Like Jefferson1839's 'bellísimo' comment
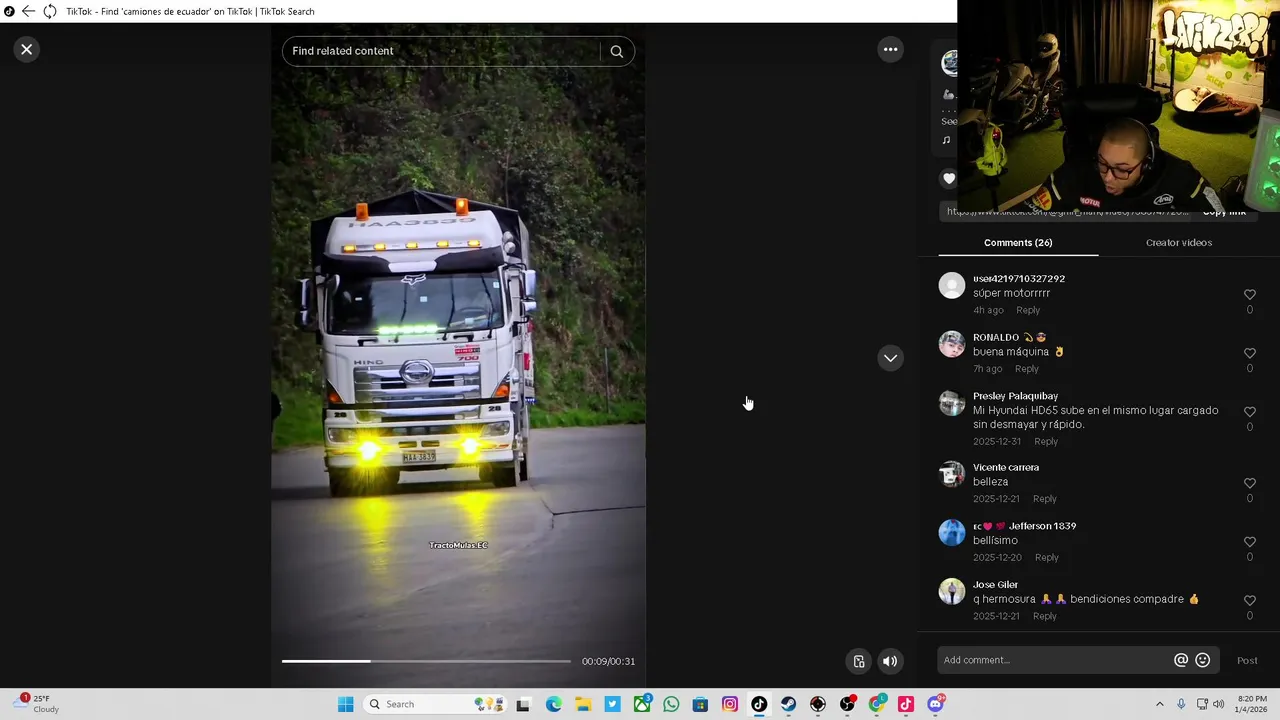Image resolution: width=1280 pixels, height=720 pixels. click(1249, 542)
